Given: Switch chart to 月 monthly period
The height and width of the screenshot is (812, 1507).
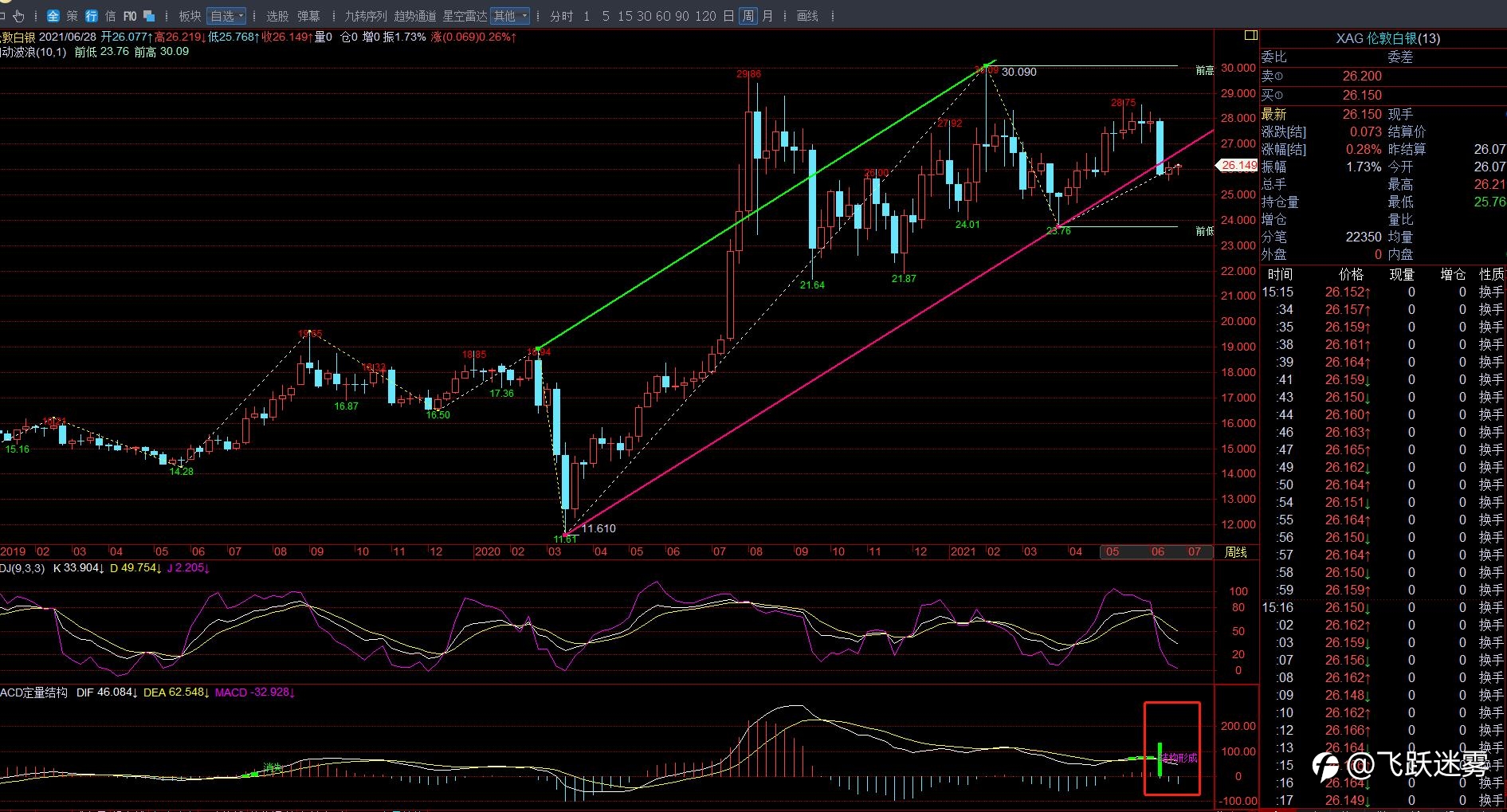Looking at the screenshot, I should [x=767, y=16].
